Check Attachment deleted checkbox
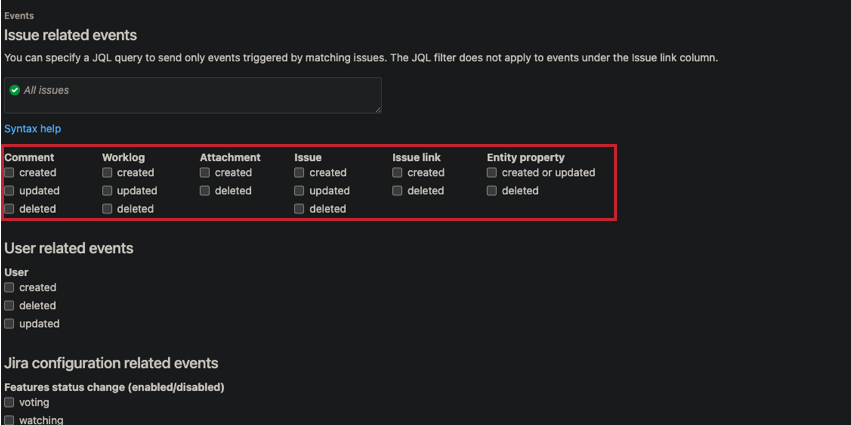The image size is (851, 425). tap(206, 191)
